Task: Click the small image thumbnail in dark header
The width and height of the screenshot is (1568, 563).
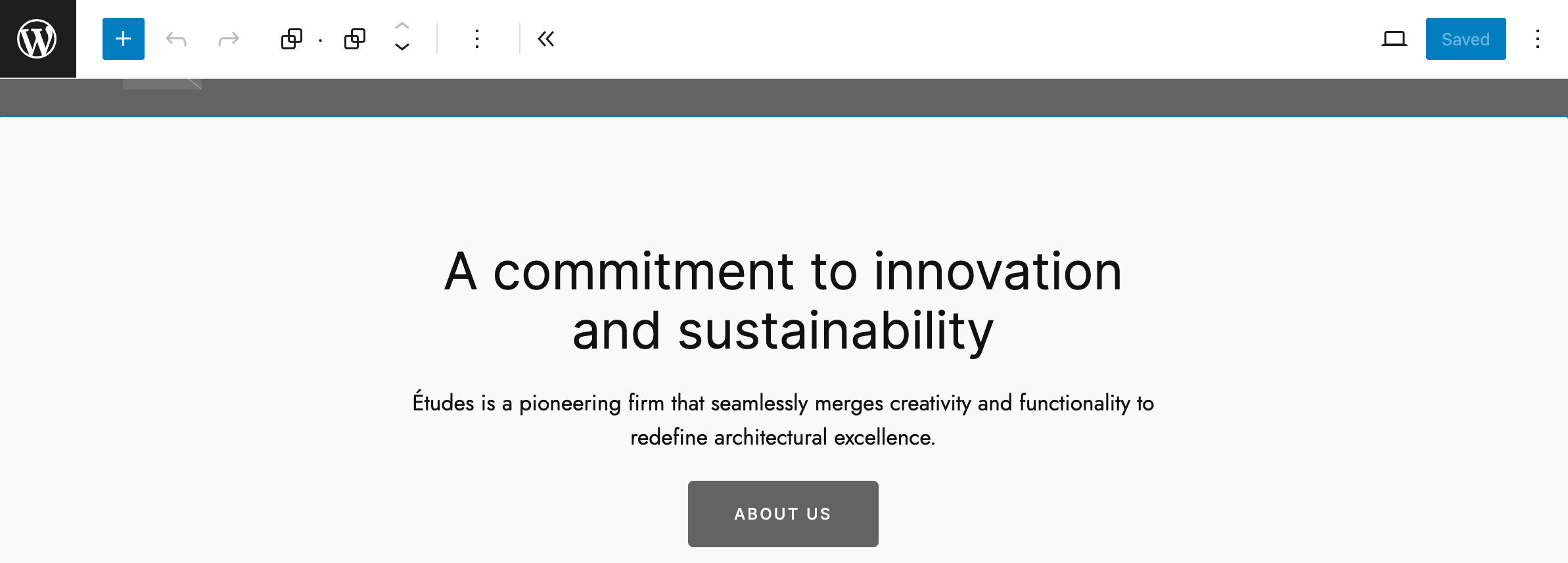Action: tap(162, 84)
